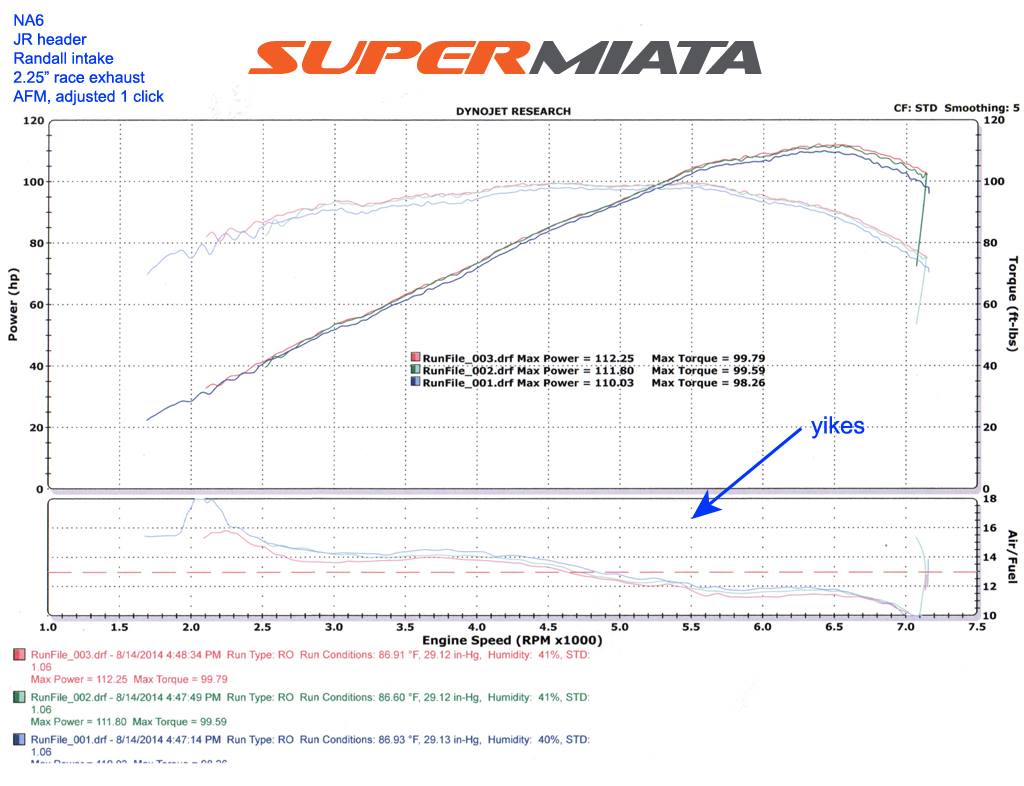Viewport: 1024px width, 786px height.
Task: Click the 5.5 tick on RPM axis
Action: point(691,627)
